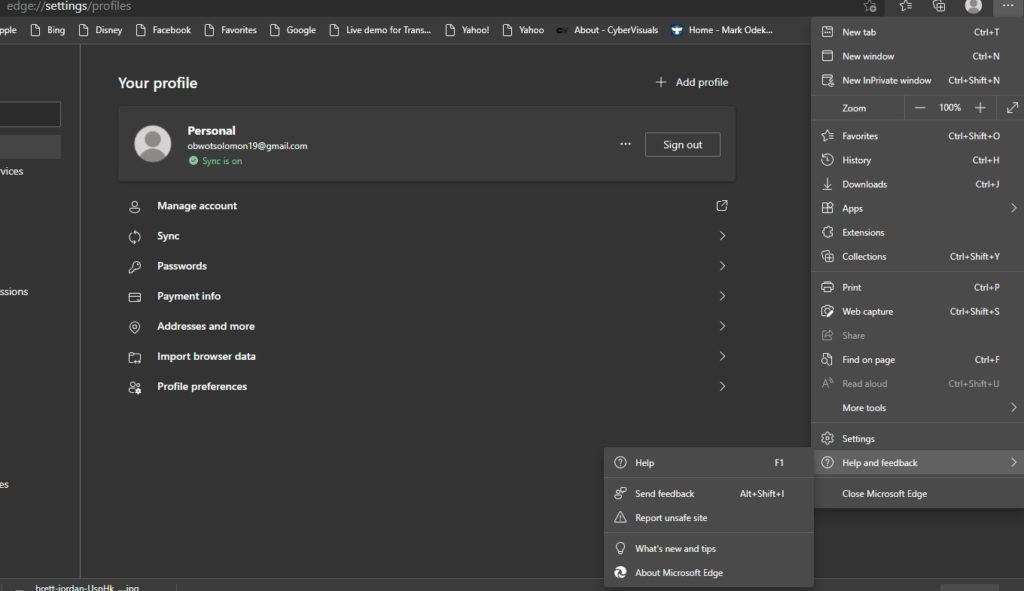Open the Home - Mark Odek bookmark
This screenshot has height=591, width=1024.
(722, 30)
